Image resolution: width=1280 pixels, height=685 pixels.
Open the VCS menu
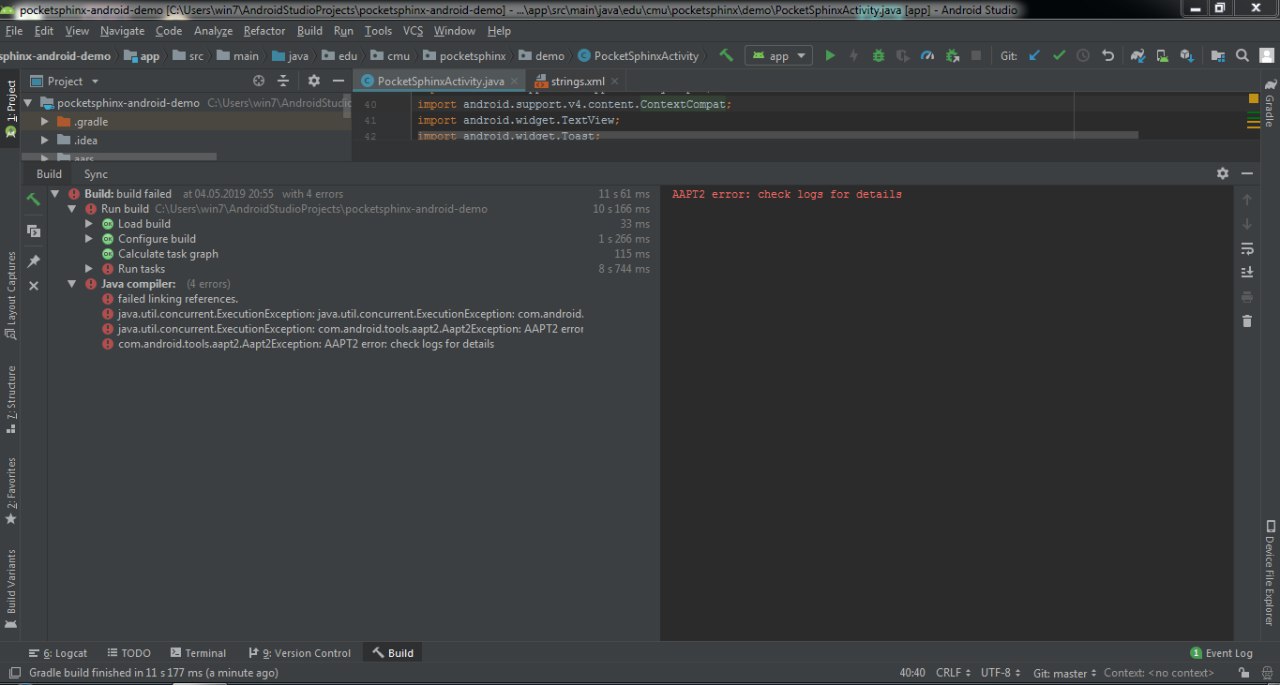coord(413,31)
